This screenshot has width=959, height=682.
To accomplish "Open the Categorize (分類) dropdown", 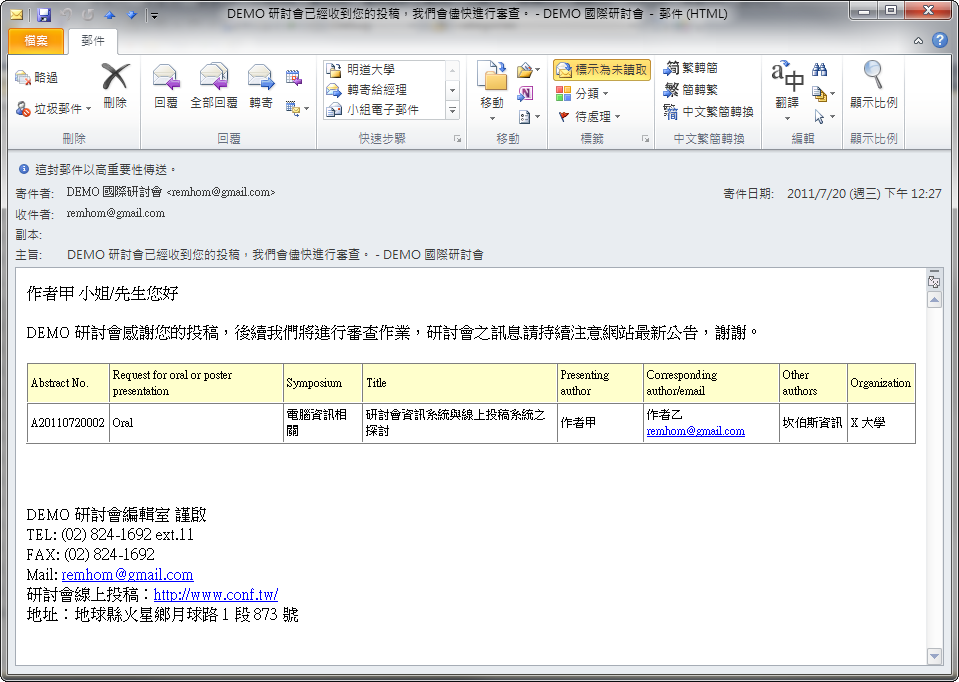I will 606,93.
